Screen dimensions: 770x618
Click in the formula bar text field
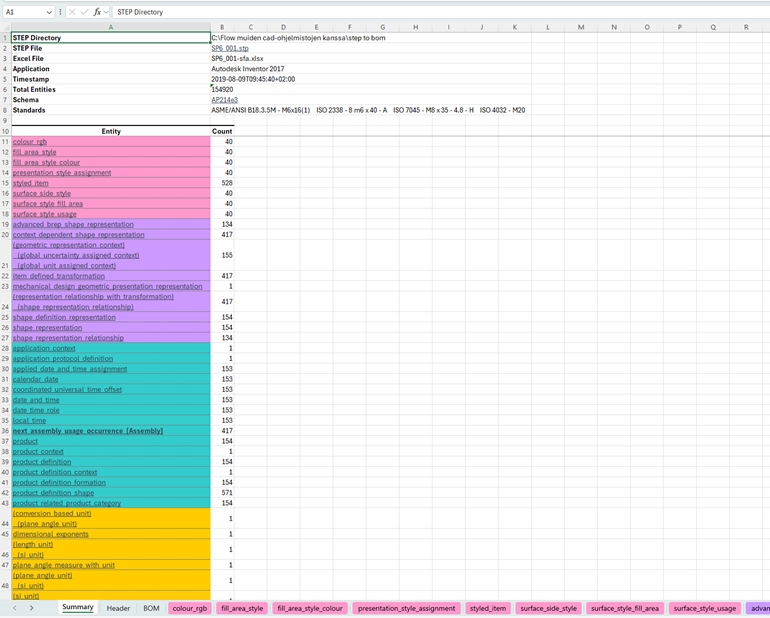[x=400, y=12]
